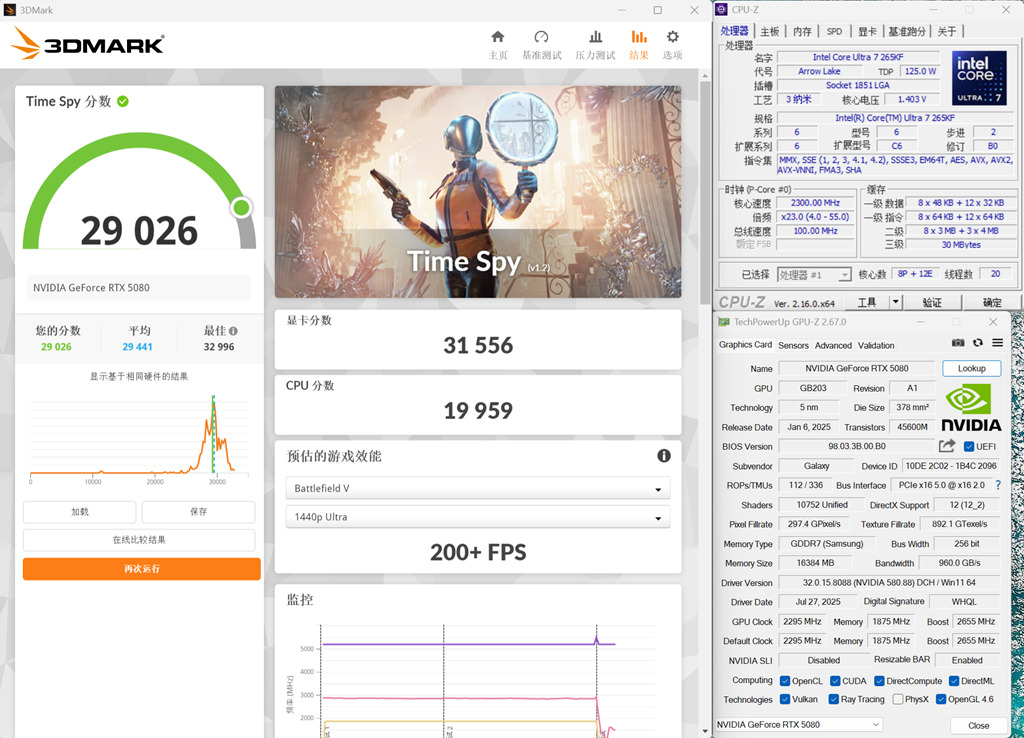1024x738 pixels.
Task: Open the stress test (压力测试) icon
Action: point(595,38)
